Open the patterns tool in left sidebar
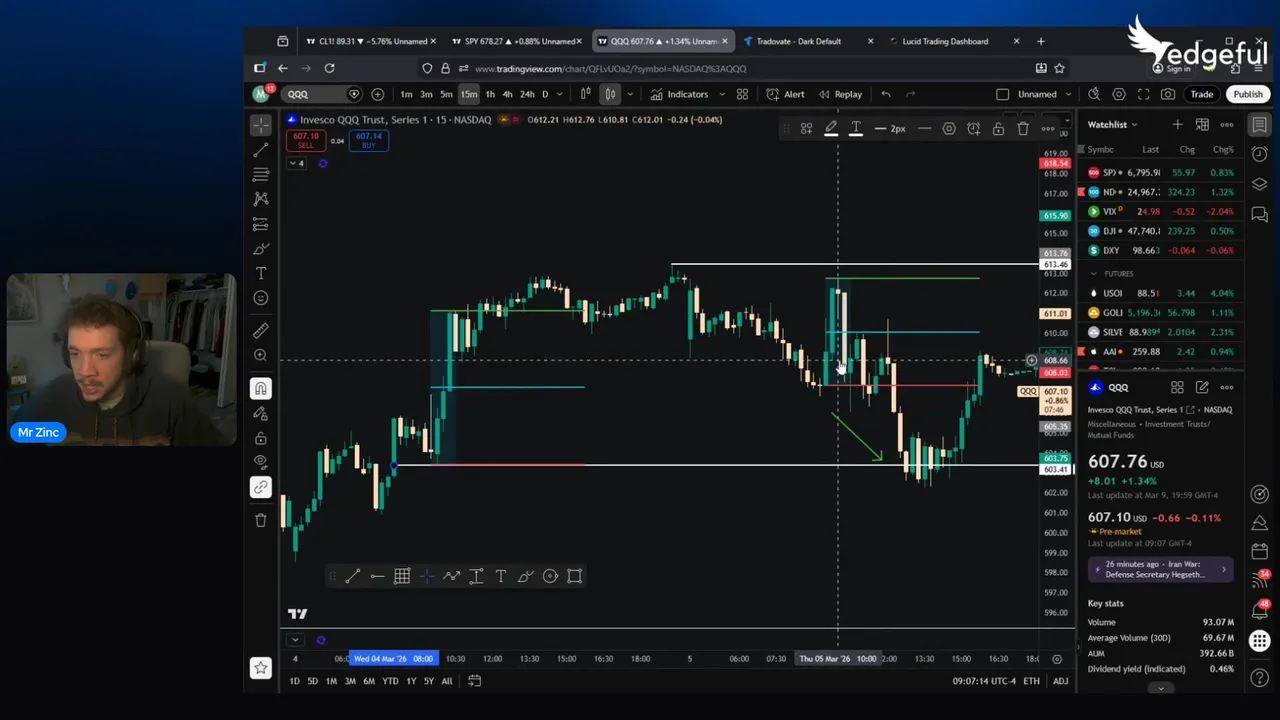 click(260, 199)
